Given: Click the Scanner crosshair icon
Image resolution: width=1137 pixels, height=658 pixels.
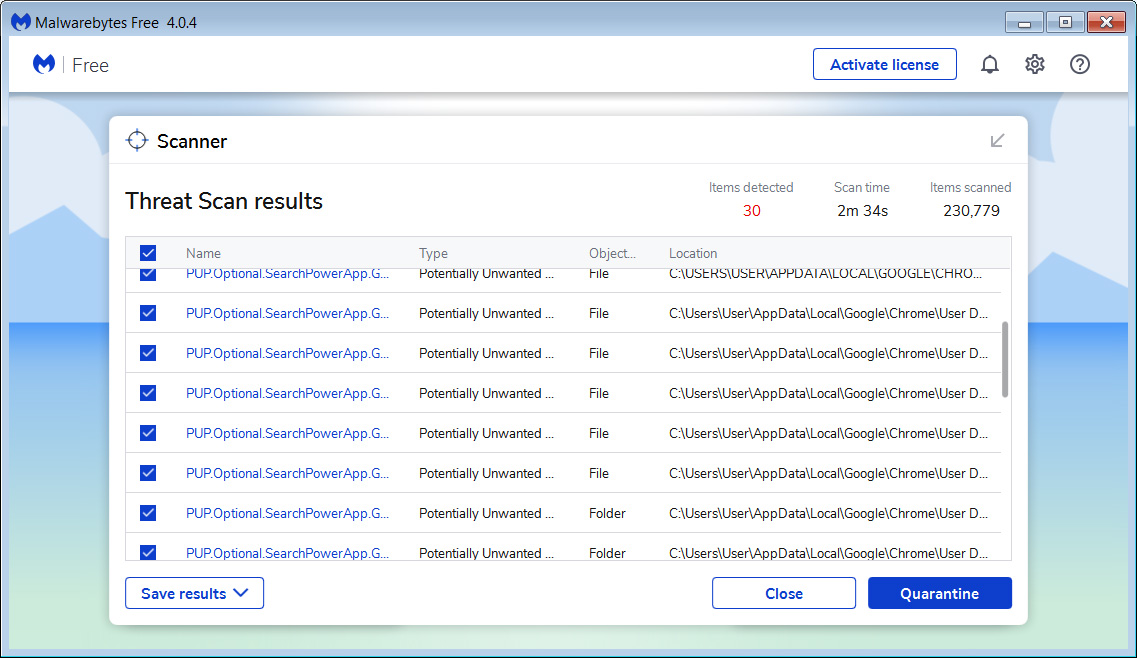Looking at the screenshot, I should (137, 140).
